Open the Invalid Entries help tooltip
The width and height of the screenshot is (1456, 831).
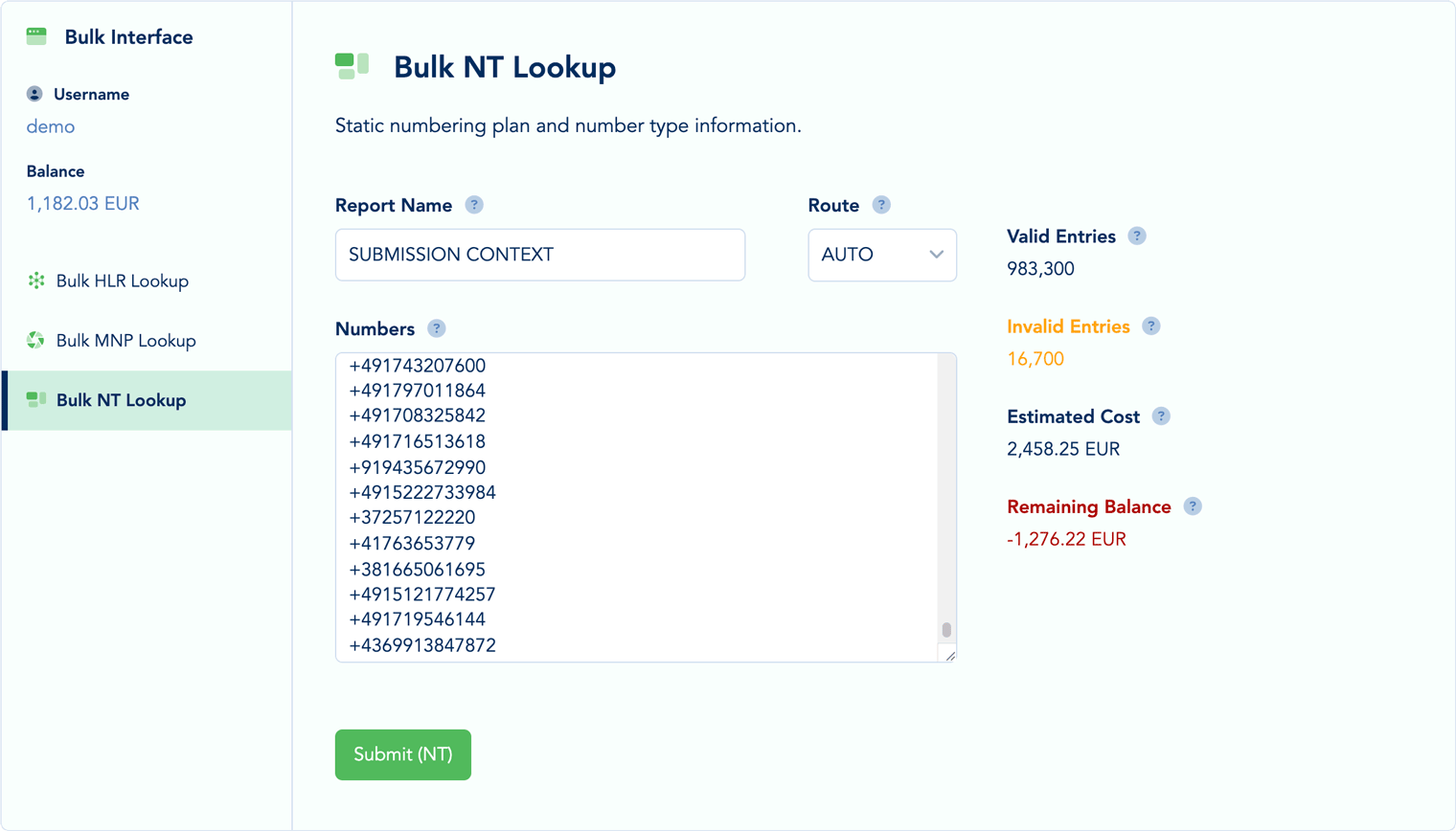(1150, 326)
